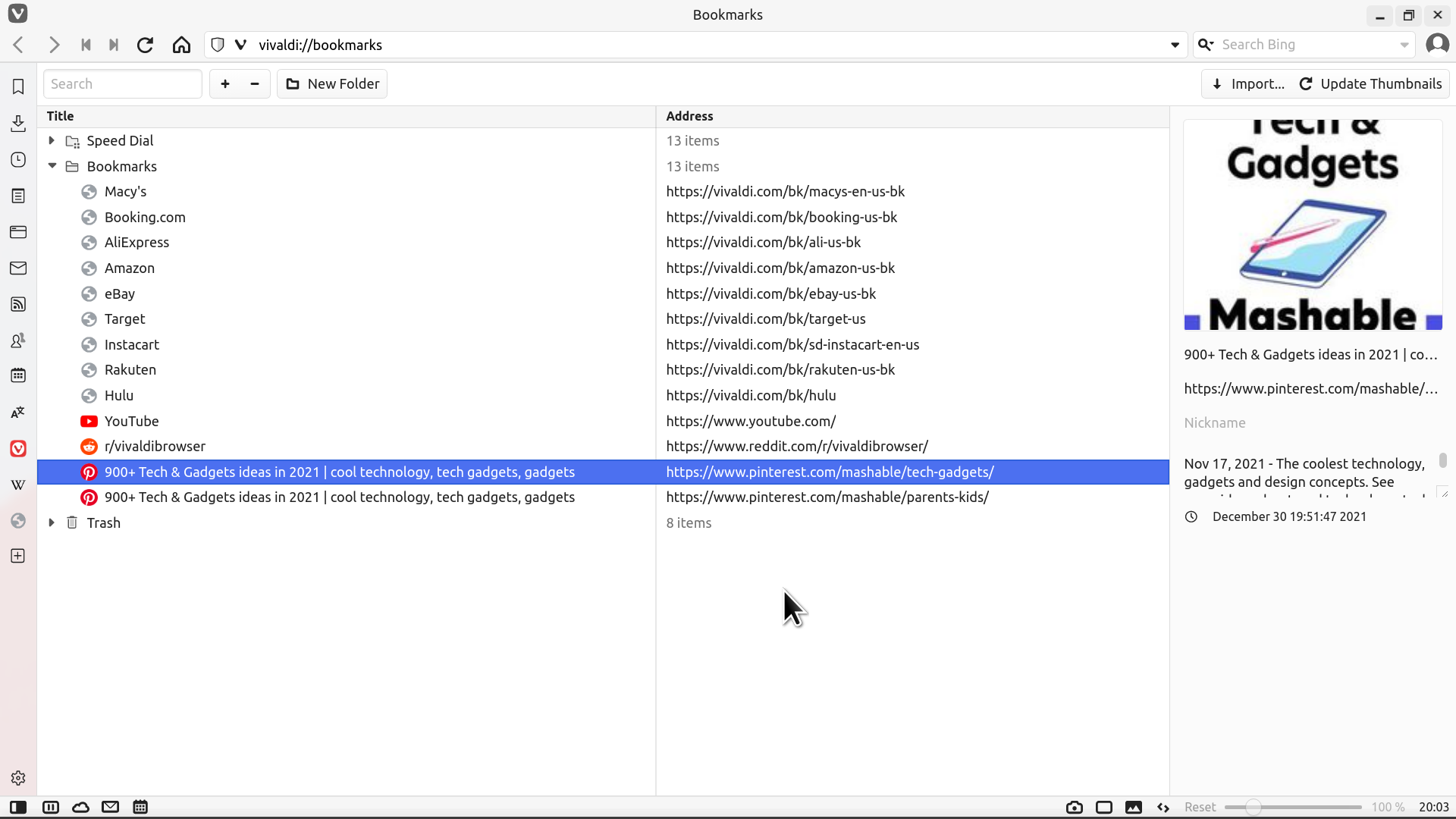The image size is (1456, 819).
Task: Open Bookmarks panel in sidebar
Action: click(18, 86)
